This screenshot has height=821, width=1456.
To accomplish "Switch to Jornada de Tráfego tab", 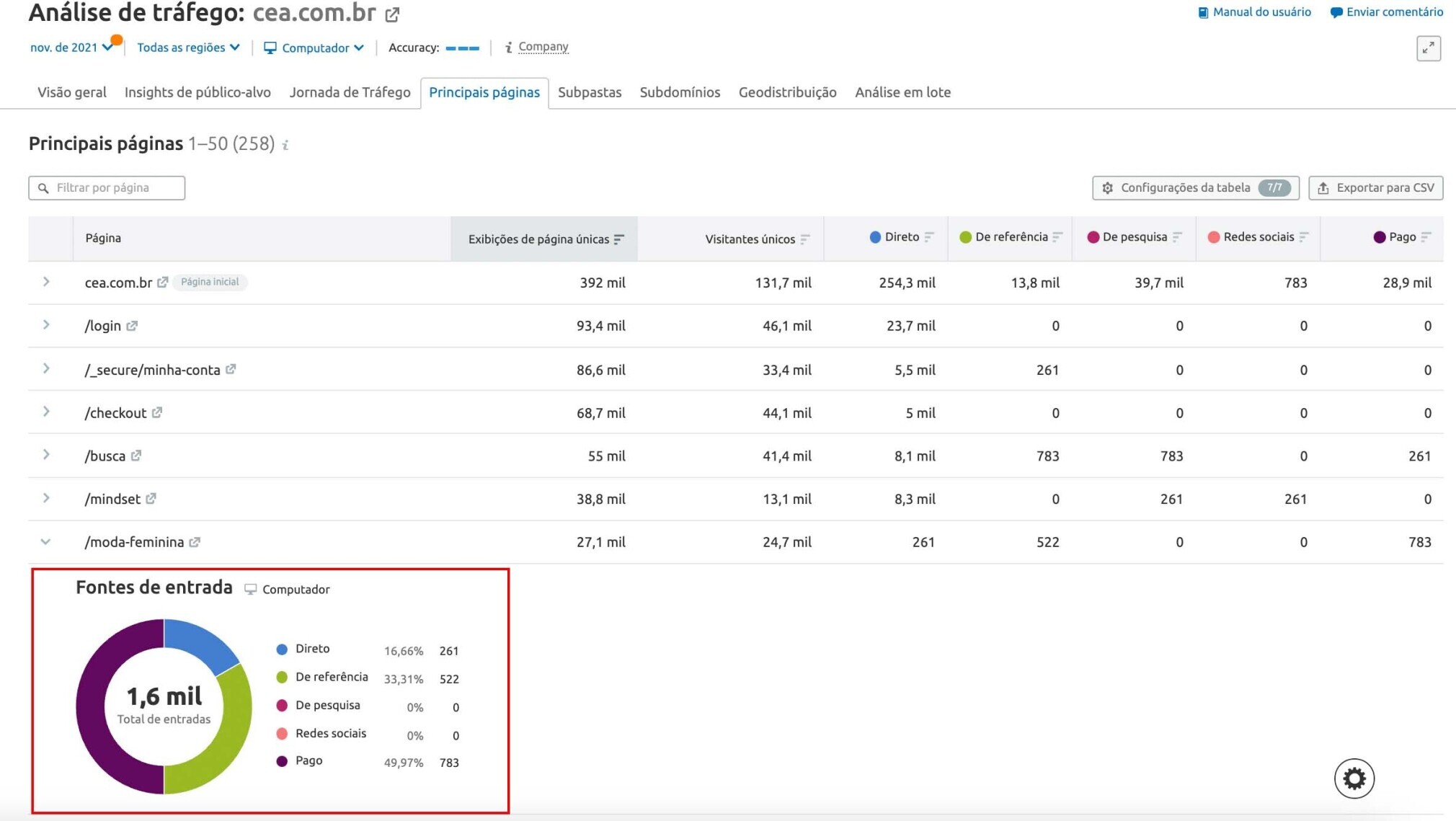I will [x=350, y=92].
